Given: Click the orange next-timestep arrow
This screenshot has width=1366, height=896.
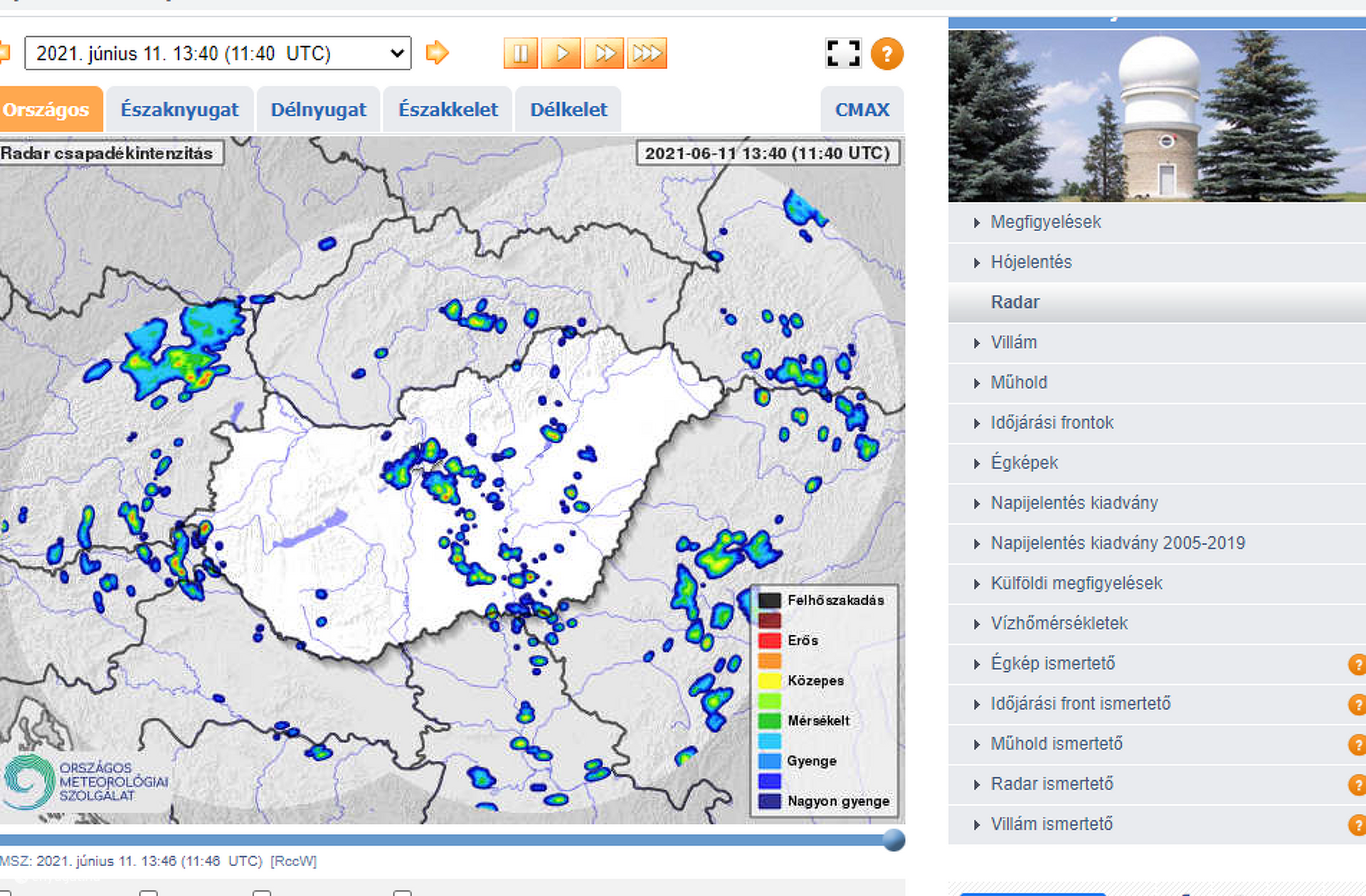Looking at the screenshot, I should click(437, 53).
